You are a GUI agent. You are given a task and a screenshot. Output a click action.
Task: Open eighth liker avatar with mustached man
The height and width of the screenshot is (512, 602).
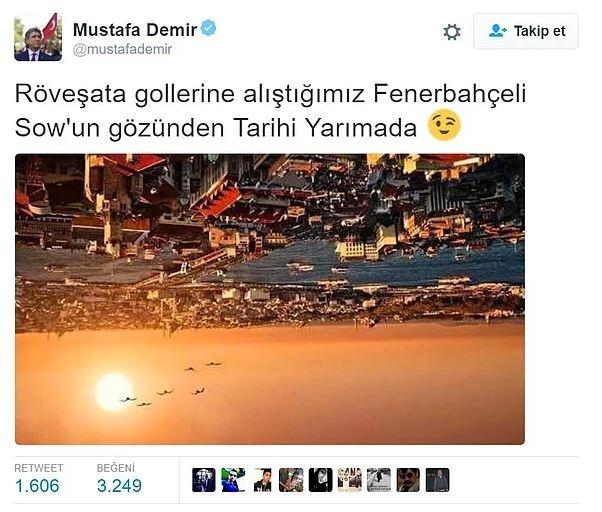[408, 480]
